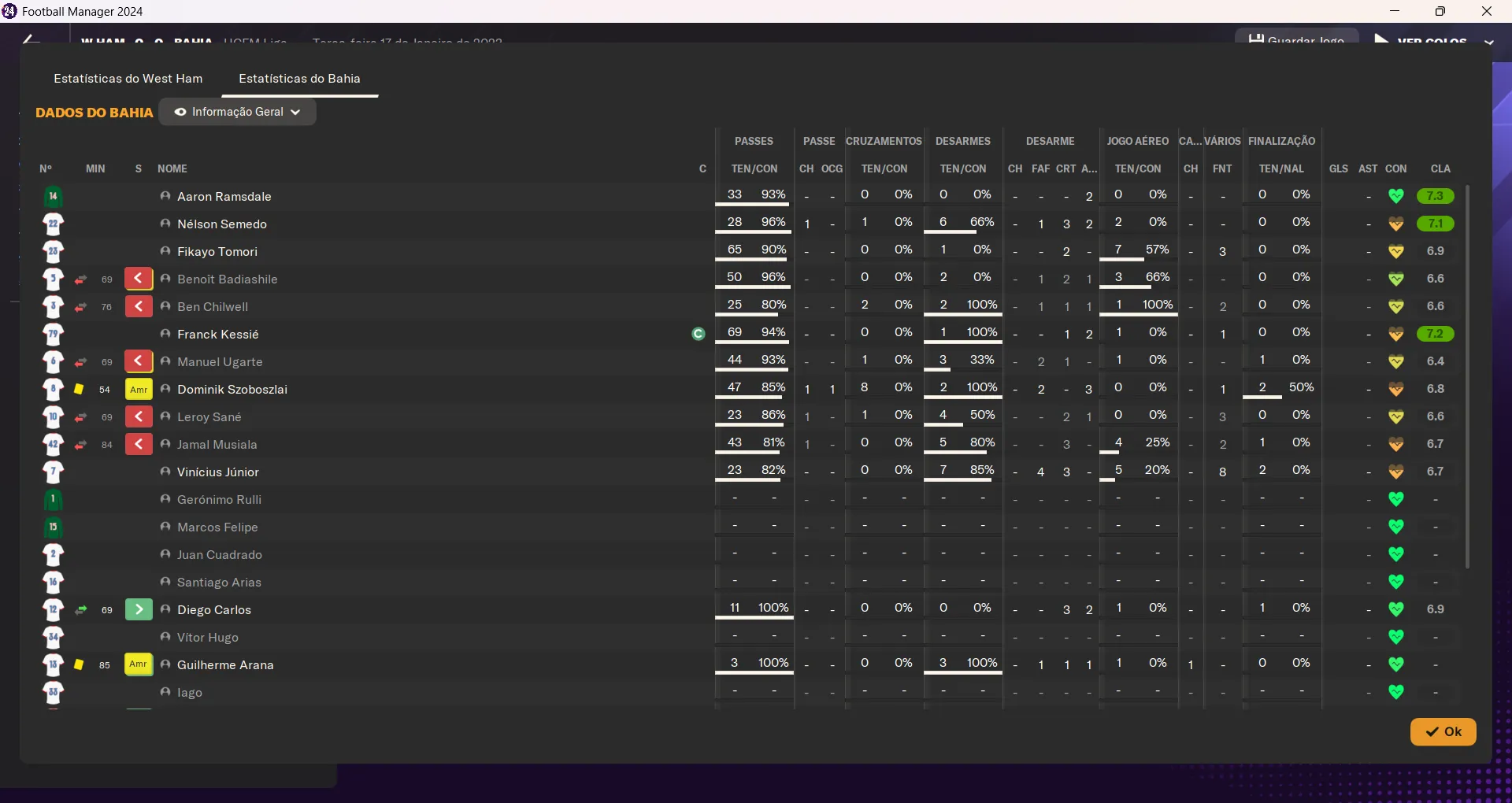Screen dimensions: 1512x803
Task: Click the yellow card icon for Dominik Szoboszlai
Action: pos(79,389)
